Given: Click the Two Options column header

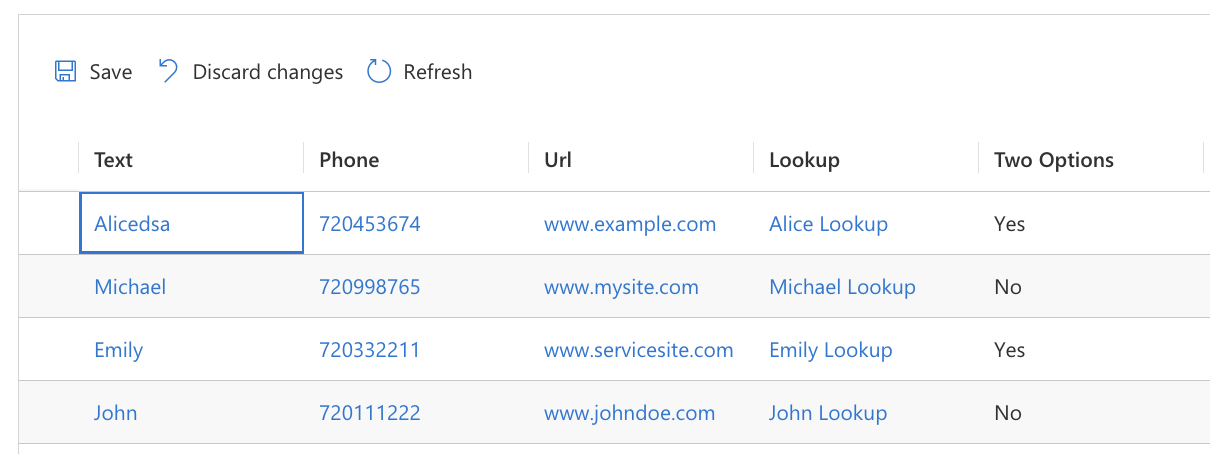Looking at the screenshot, I should pos(1053,160).
